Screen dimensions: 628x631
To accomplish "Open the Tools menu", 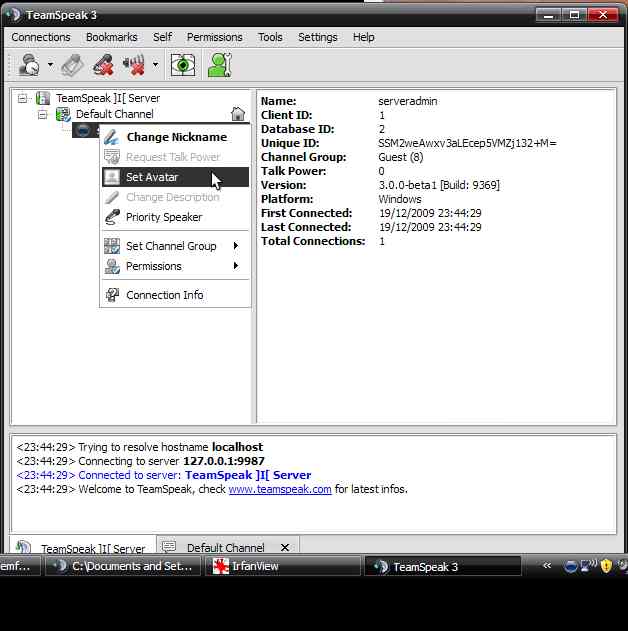I will pos(270,37).
